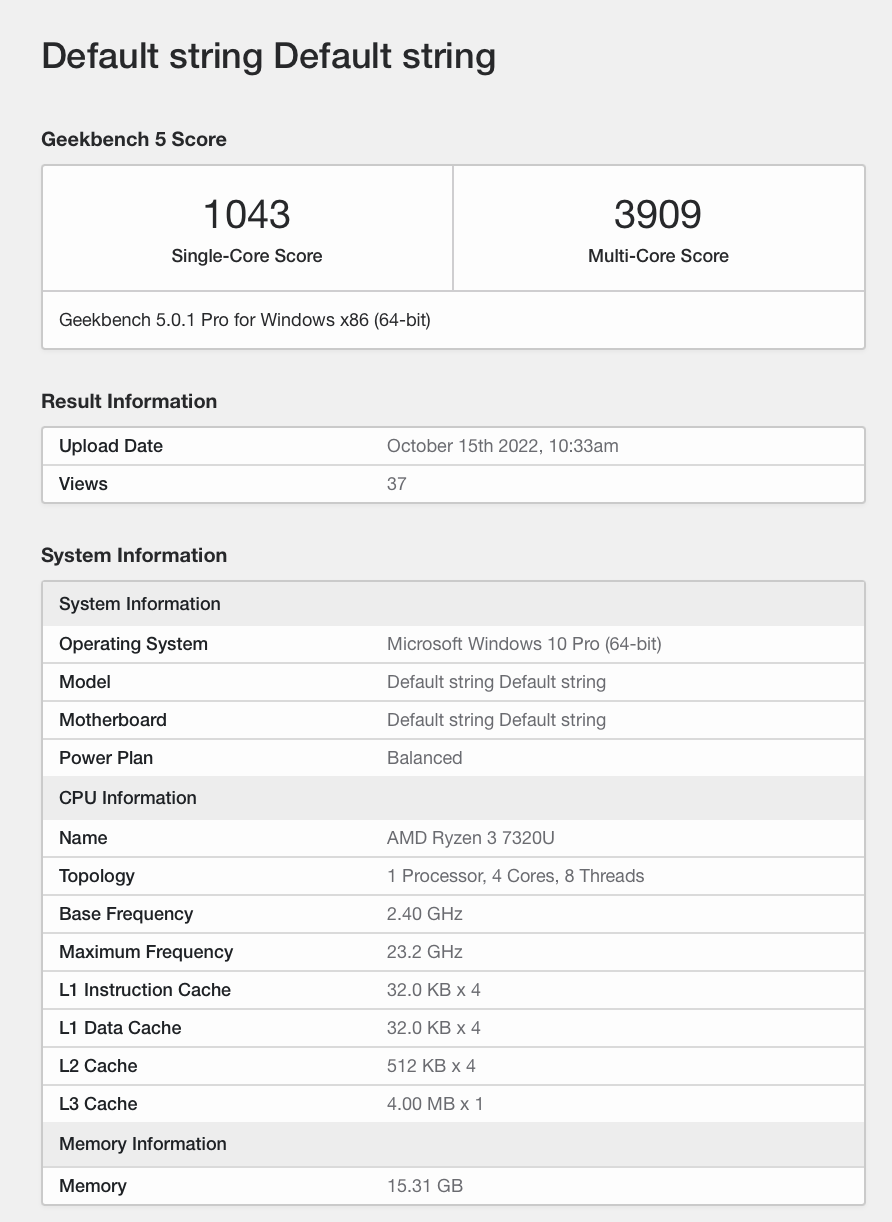Click the Geekbench 5 Score heading
892x1222 pixels.
pyautogui.click(x=133, y=139)
